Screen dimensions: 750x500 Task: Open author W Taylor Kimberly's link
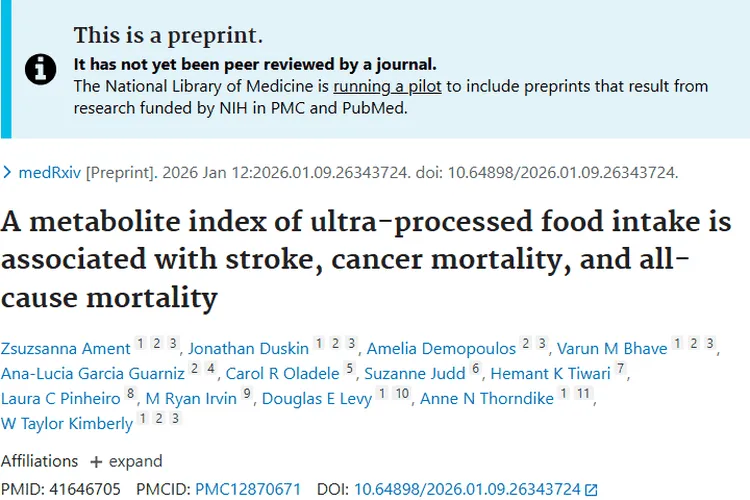[x=67, y=424]
